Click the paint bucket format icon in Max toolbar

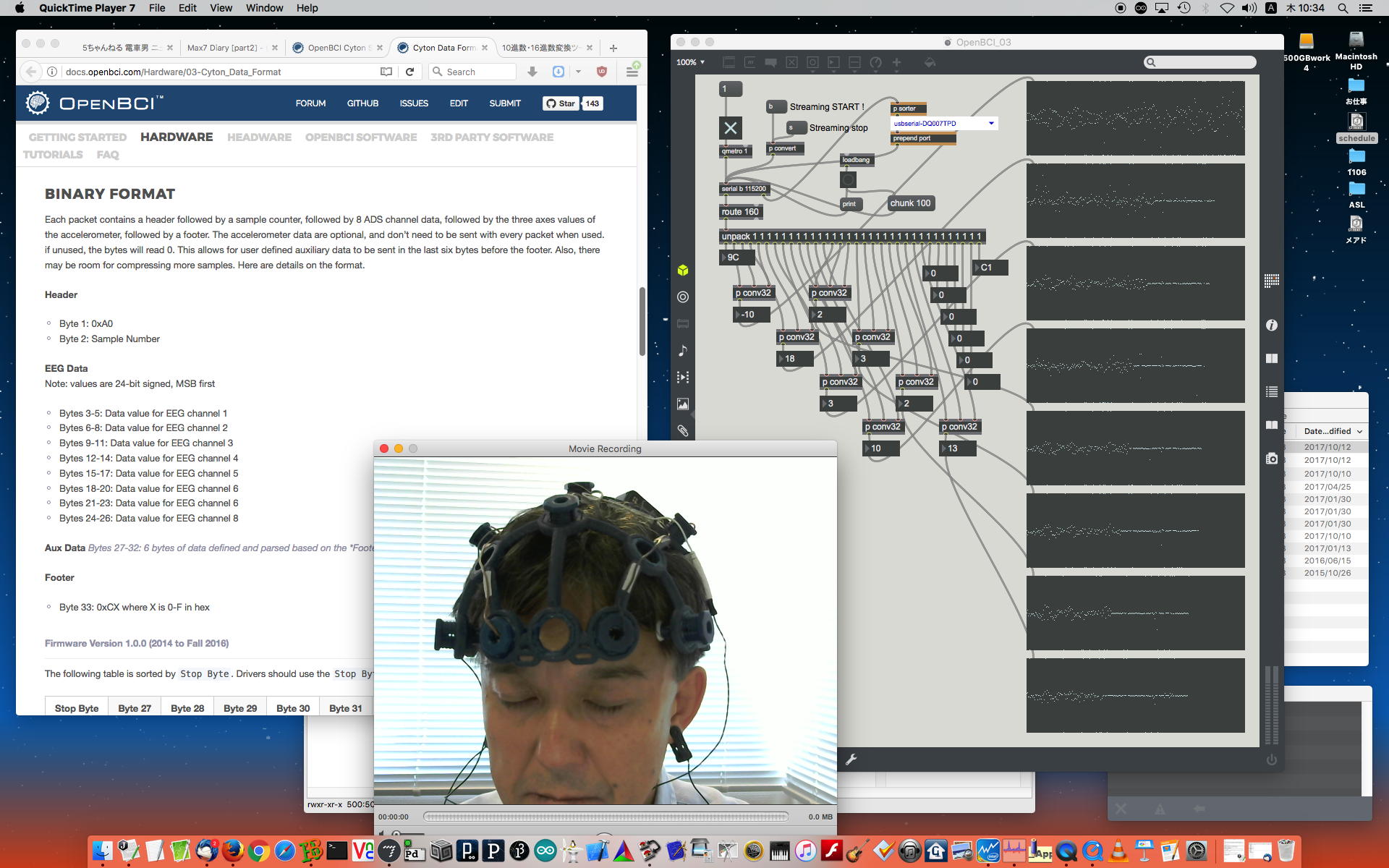pos(930,63)
